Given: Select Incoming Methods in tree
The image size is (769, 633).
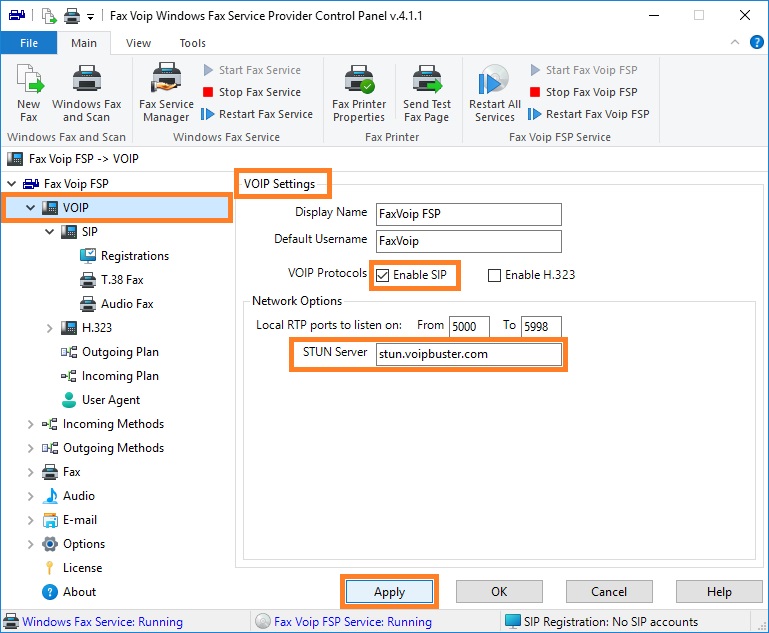Looking at the screenshot, I should [103, 424].
